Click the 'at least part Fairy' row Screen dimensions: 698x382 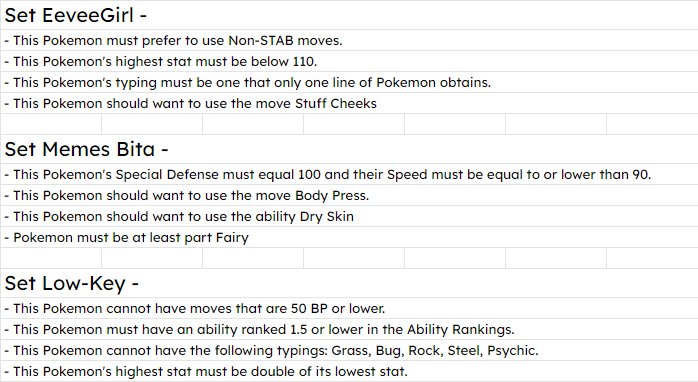pyautogui.click(x=349, y=237)
